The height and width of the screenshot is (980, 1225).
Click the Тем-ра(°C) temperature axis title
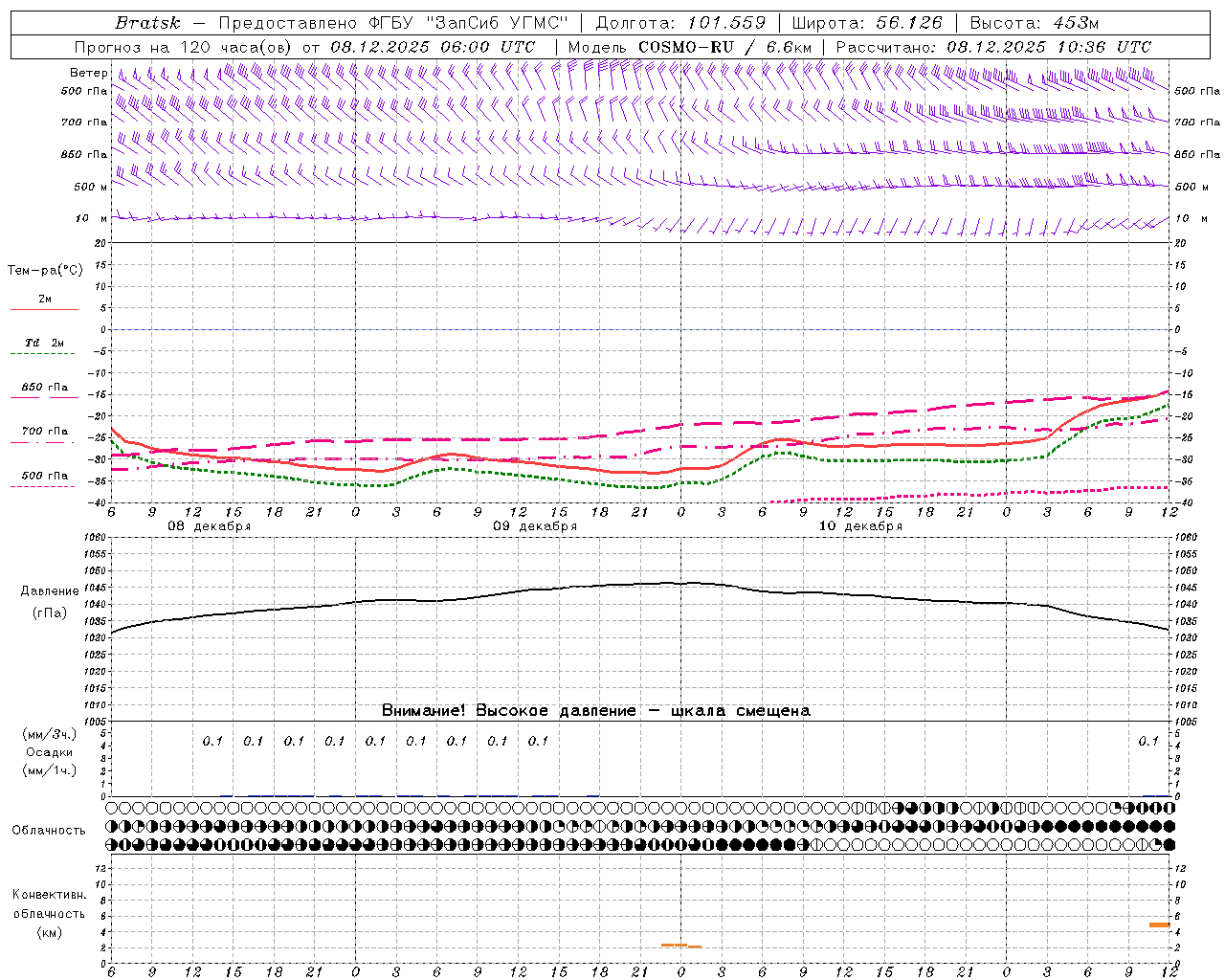(x=45, y=271)
